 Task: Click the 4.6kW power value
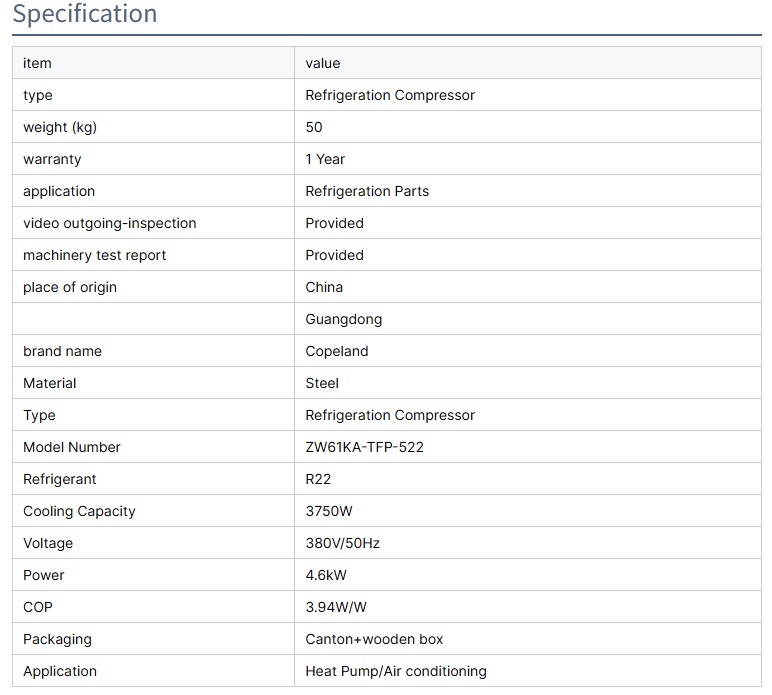326,575
